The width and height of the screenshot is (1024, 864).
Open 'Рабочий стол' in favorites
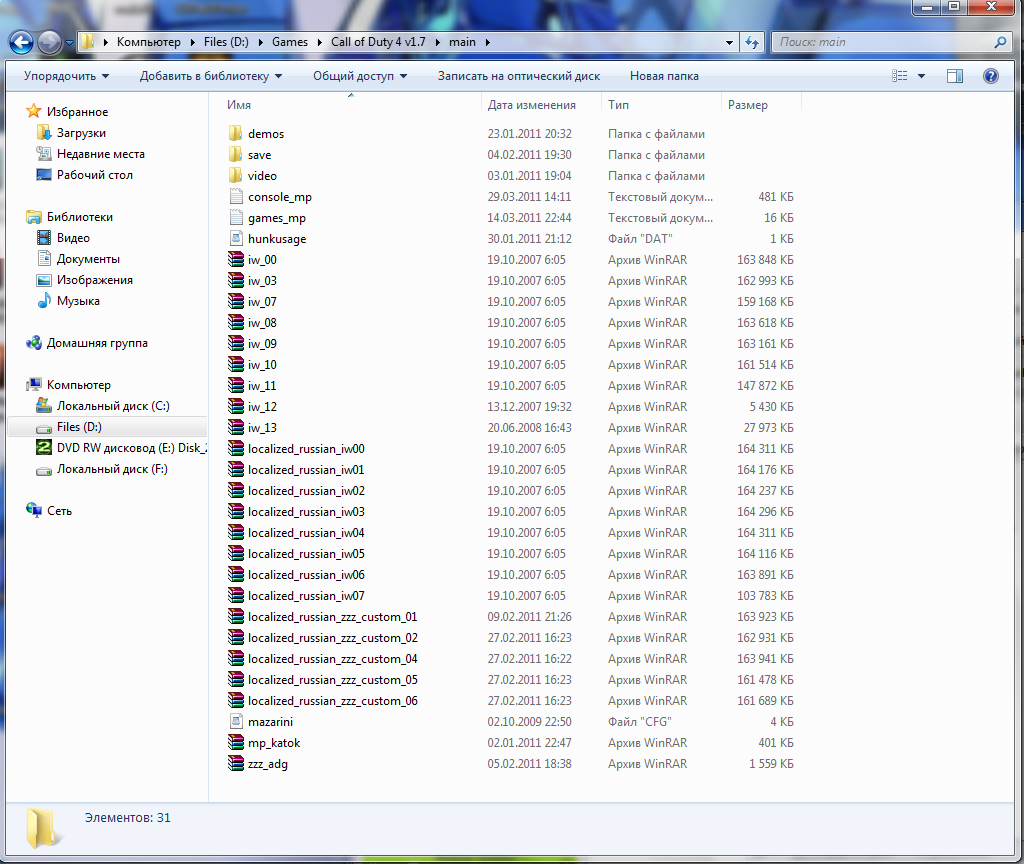(x=95, y=174)
